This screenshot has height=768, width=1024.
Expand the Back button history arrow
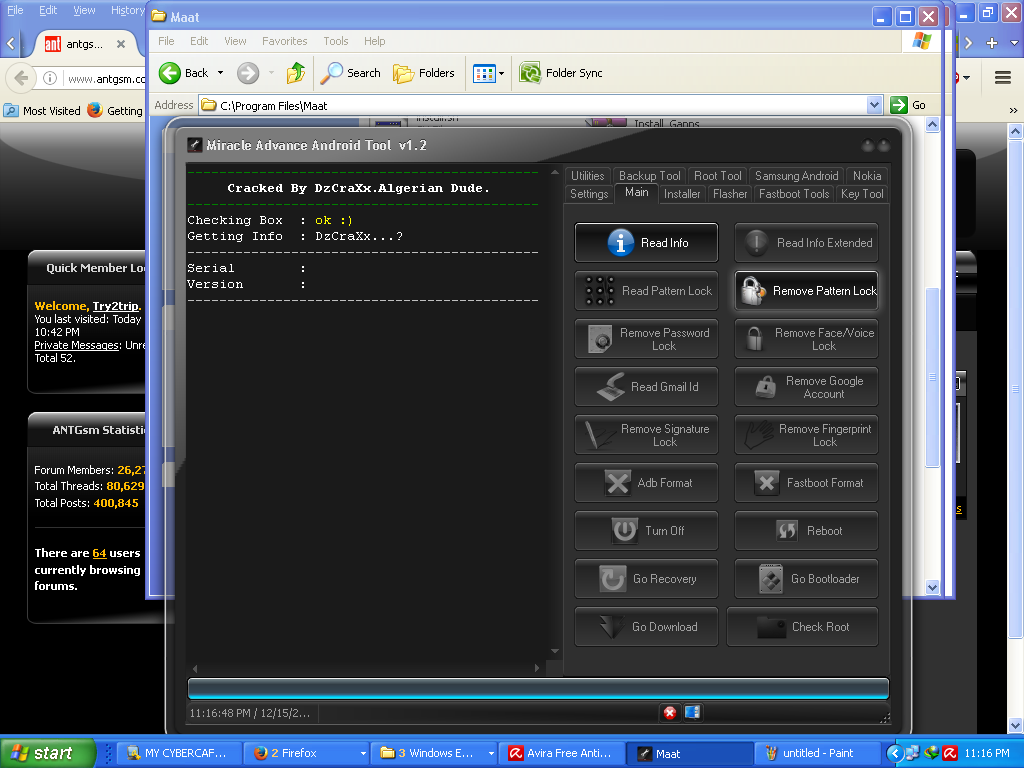[x=221, y=73]
